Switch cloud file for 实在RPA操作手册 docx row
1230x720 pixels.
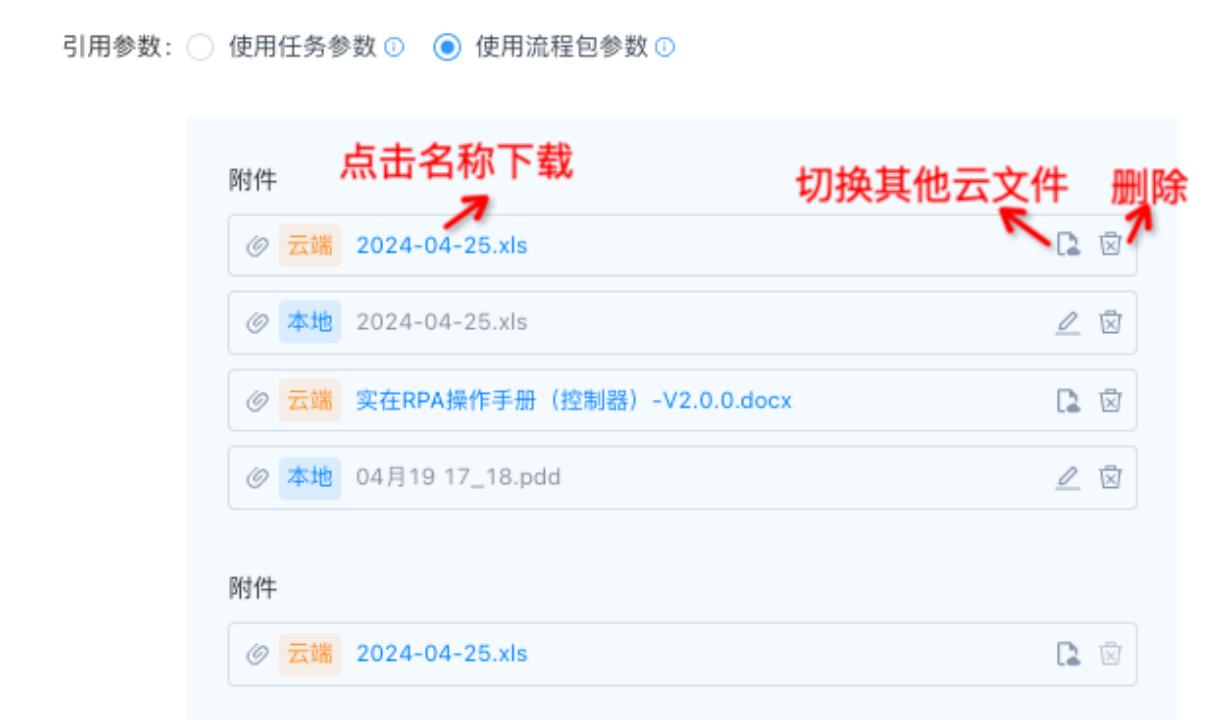(1068, 400)
